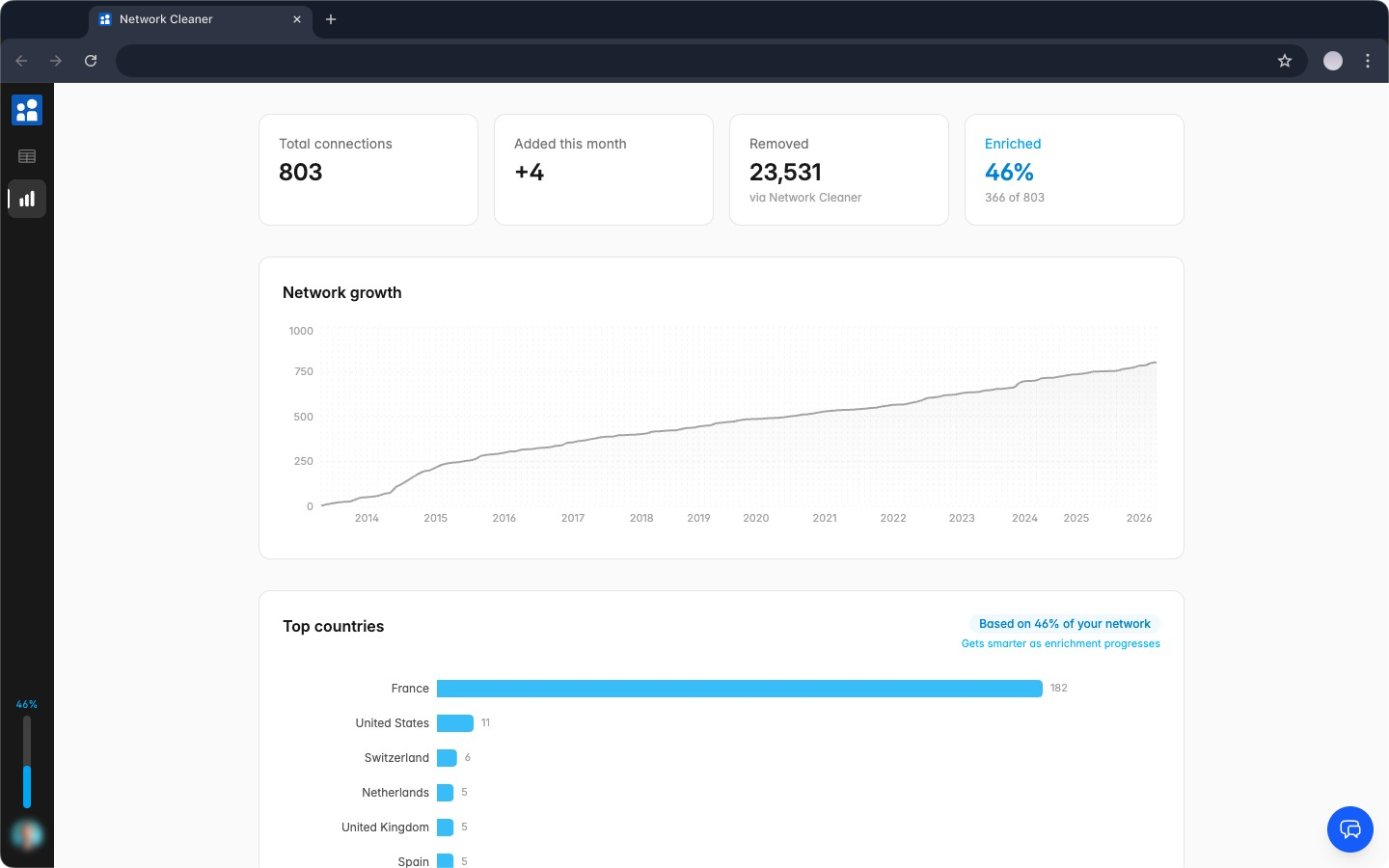
Task: Click the United Kingdom bar
Action: pyautogui.click(x=445, y=827)
